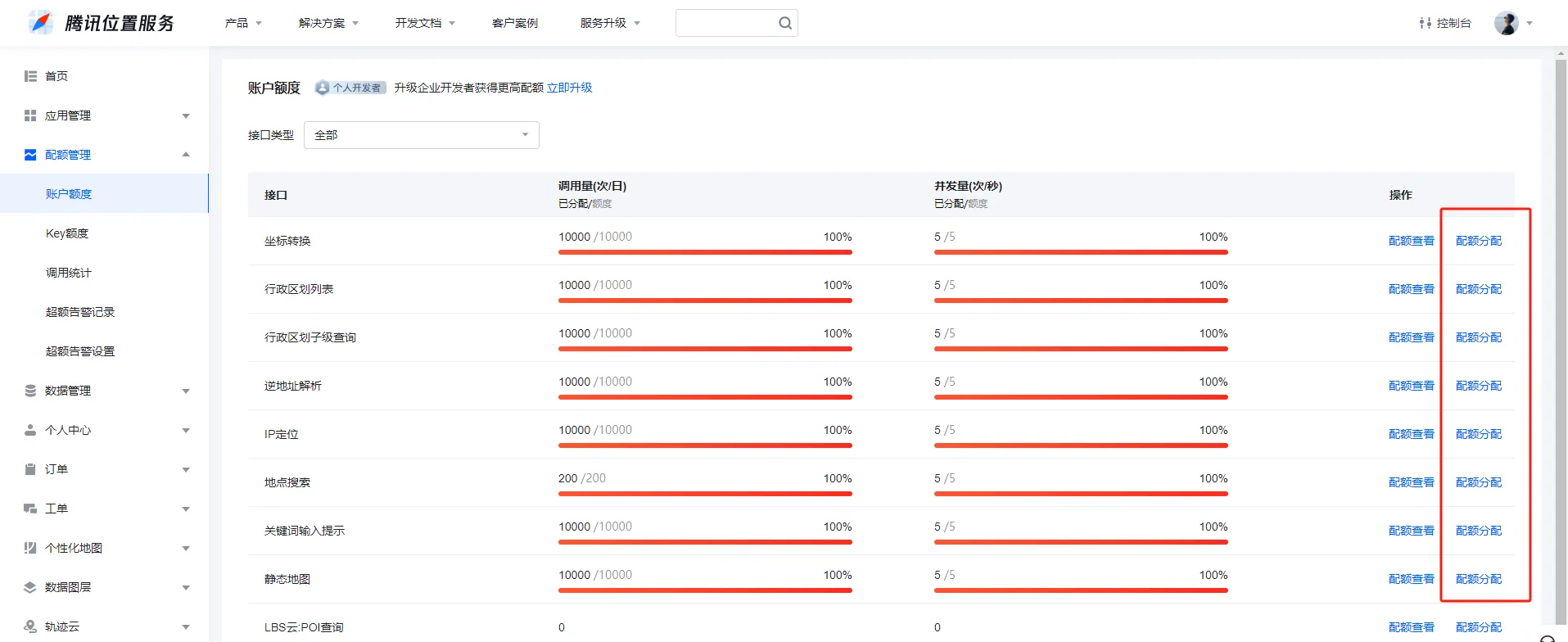
Task: Select 账户额度 in the sidebar
Action: pyautogui.click(x=104, y=194)
